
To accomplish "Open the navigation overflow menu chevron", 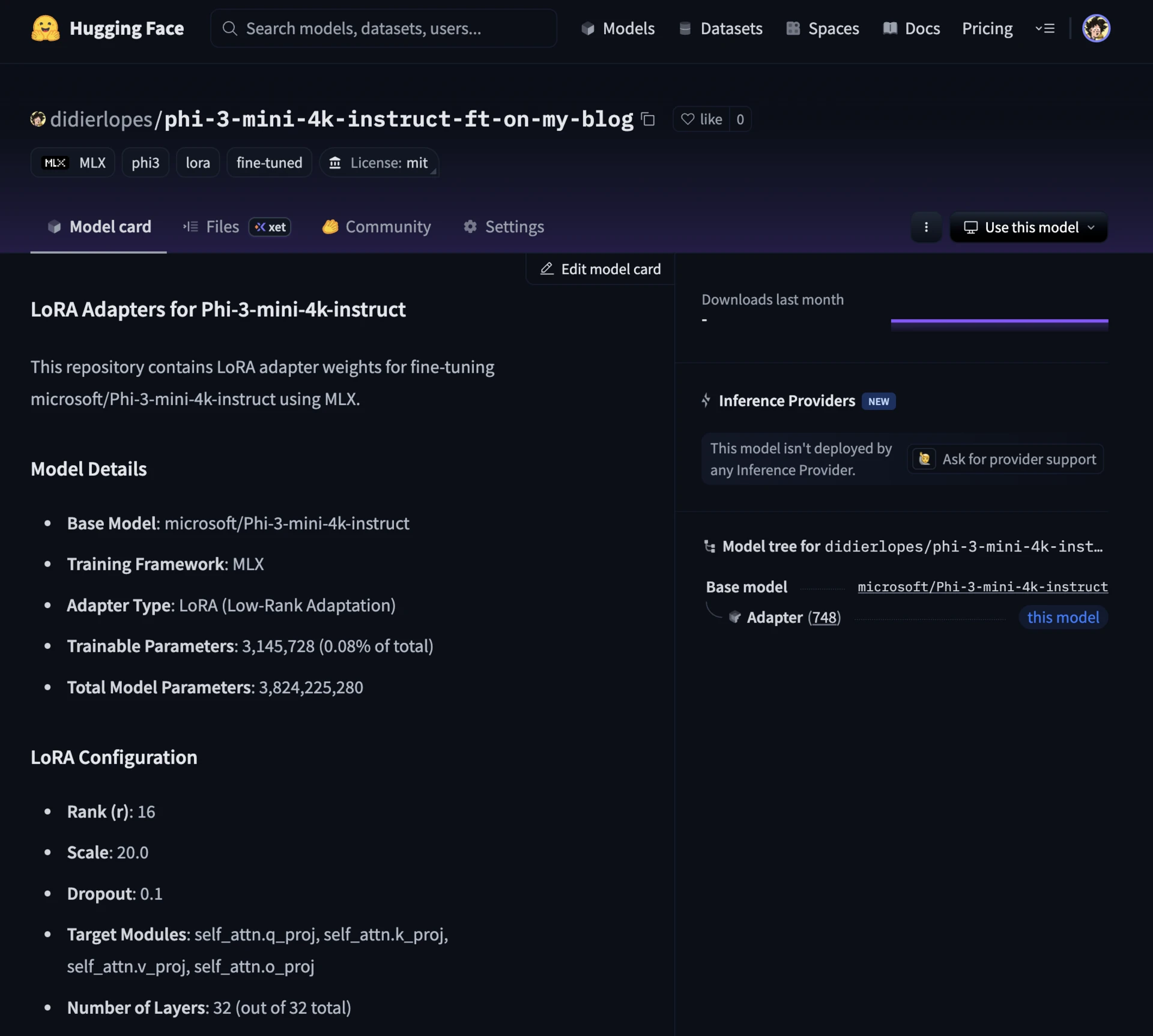I will (1045, 28).
